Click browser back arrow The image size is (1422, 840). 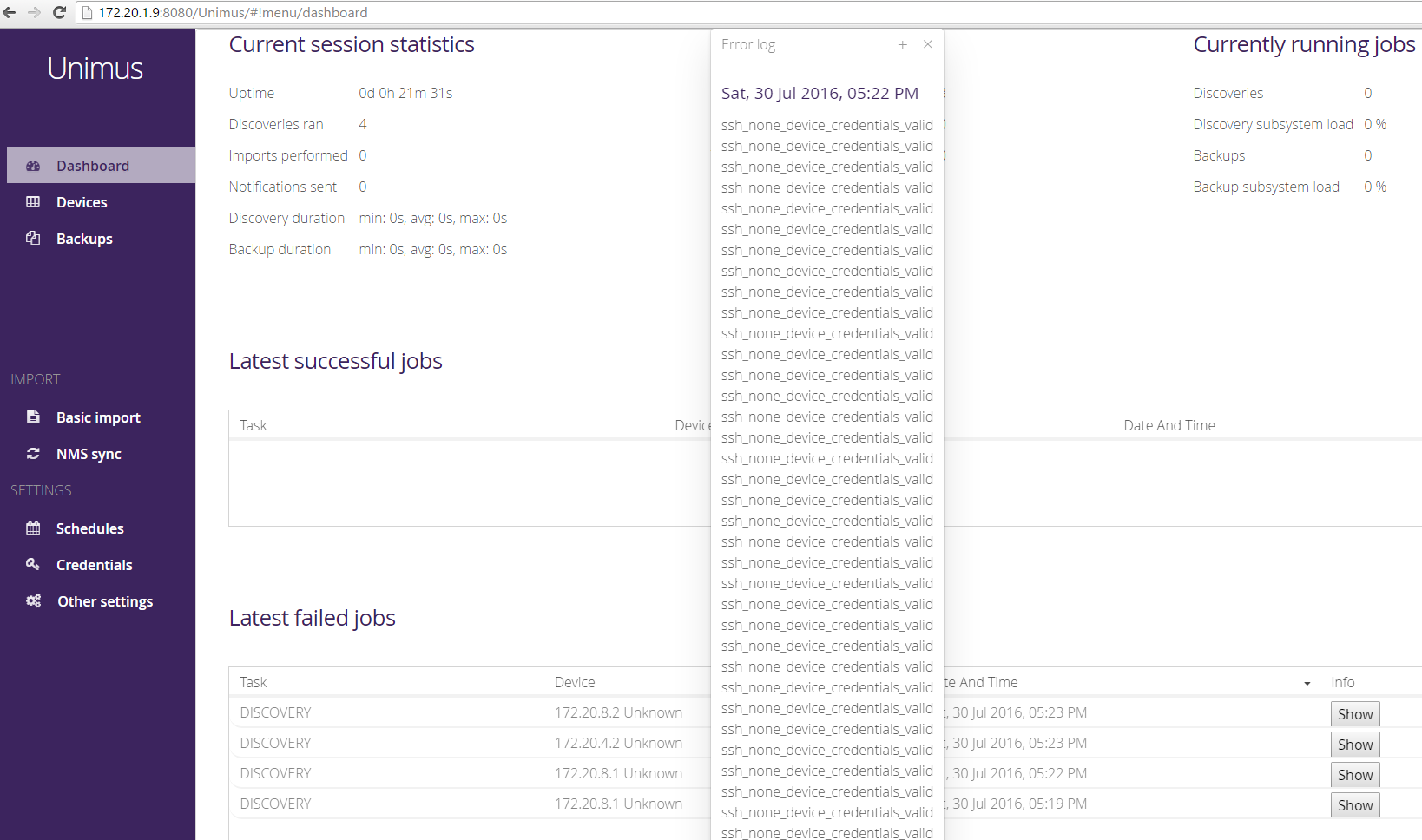tap(10, 12)
